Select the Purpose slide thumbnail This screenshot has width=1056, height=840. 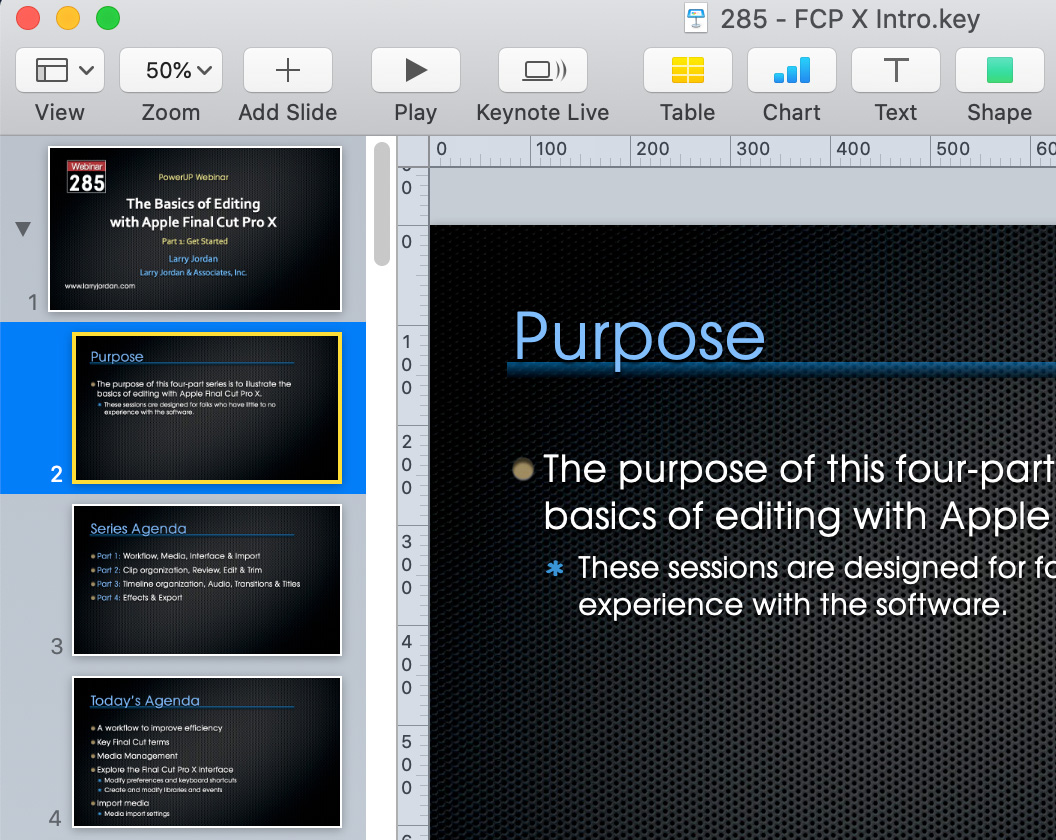[207, 408]
